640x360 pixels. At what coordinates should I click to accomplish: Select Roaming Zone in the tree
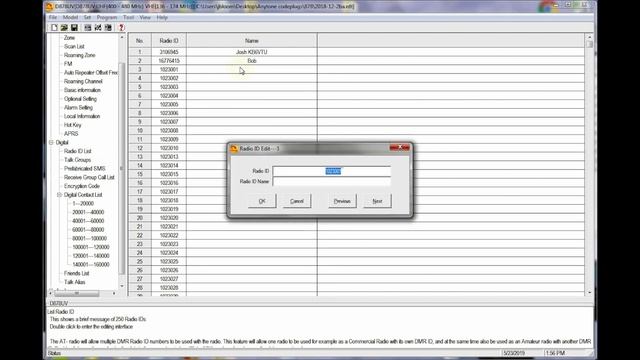80,55
